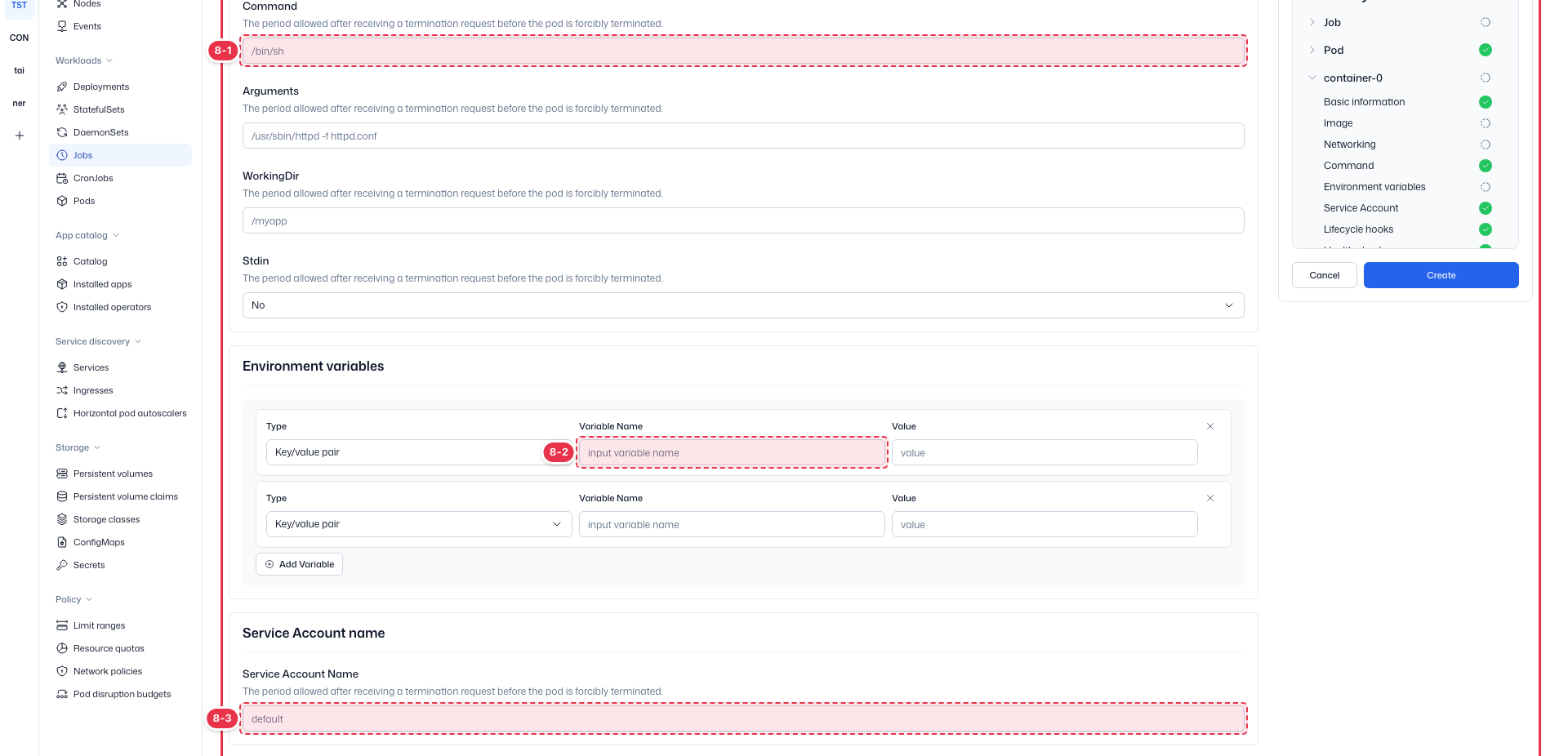Screen dimensions: 1568x756
Task: Click the Command input field with /bin/sh
Action: pyautogui.click(x=743, y=51)
